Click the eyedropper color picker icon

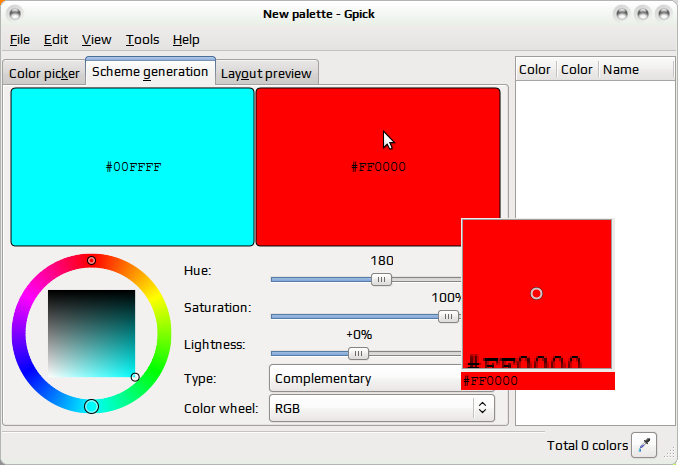point(644,445)
